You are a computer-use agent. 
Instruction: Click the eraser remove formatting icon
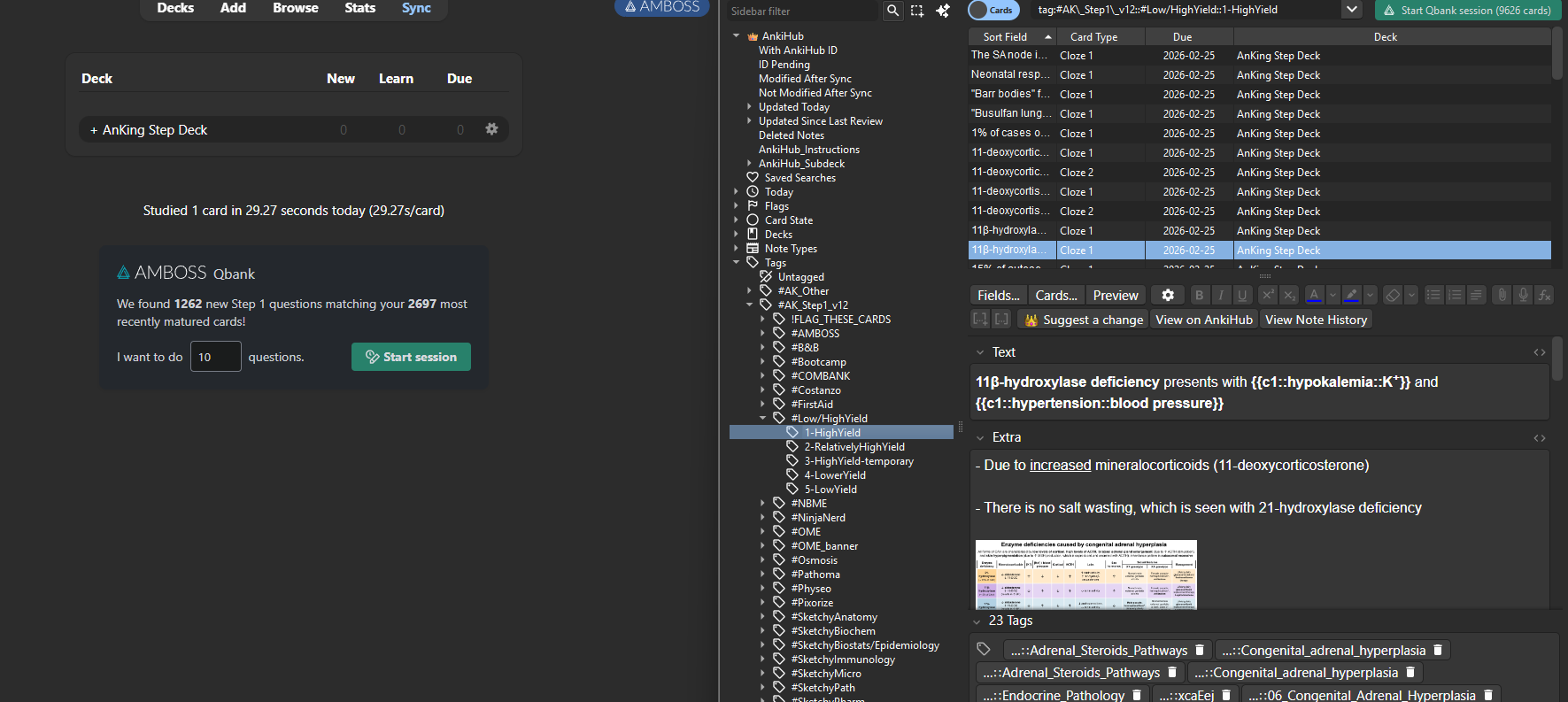1393,296
